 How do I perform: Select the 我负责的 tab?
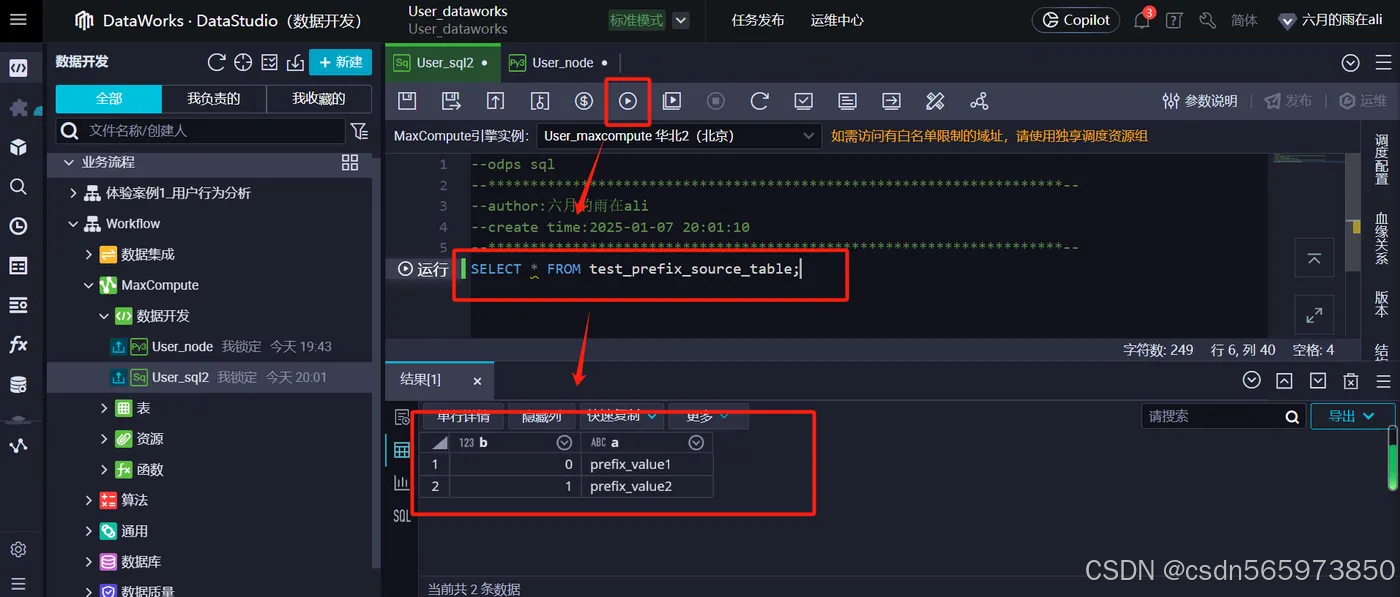coord(214,98)
